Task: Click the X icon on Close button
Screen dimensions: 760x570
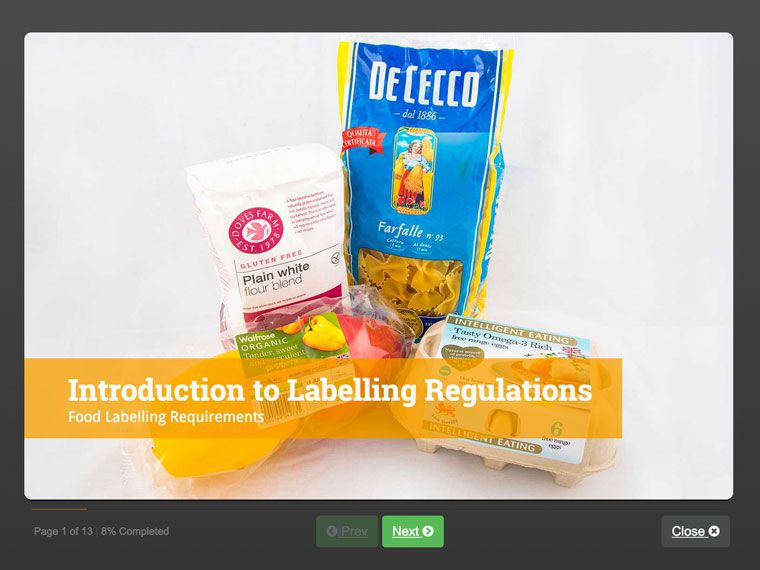Action: [714, 531]
